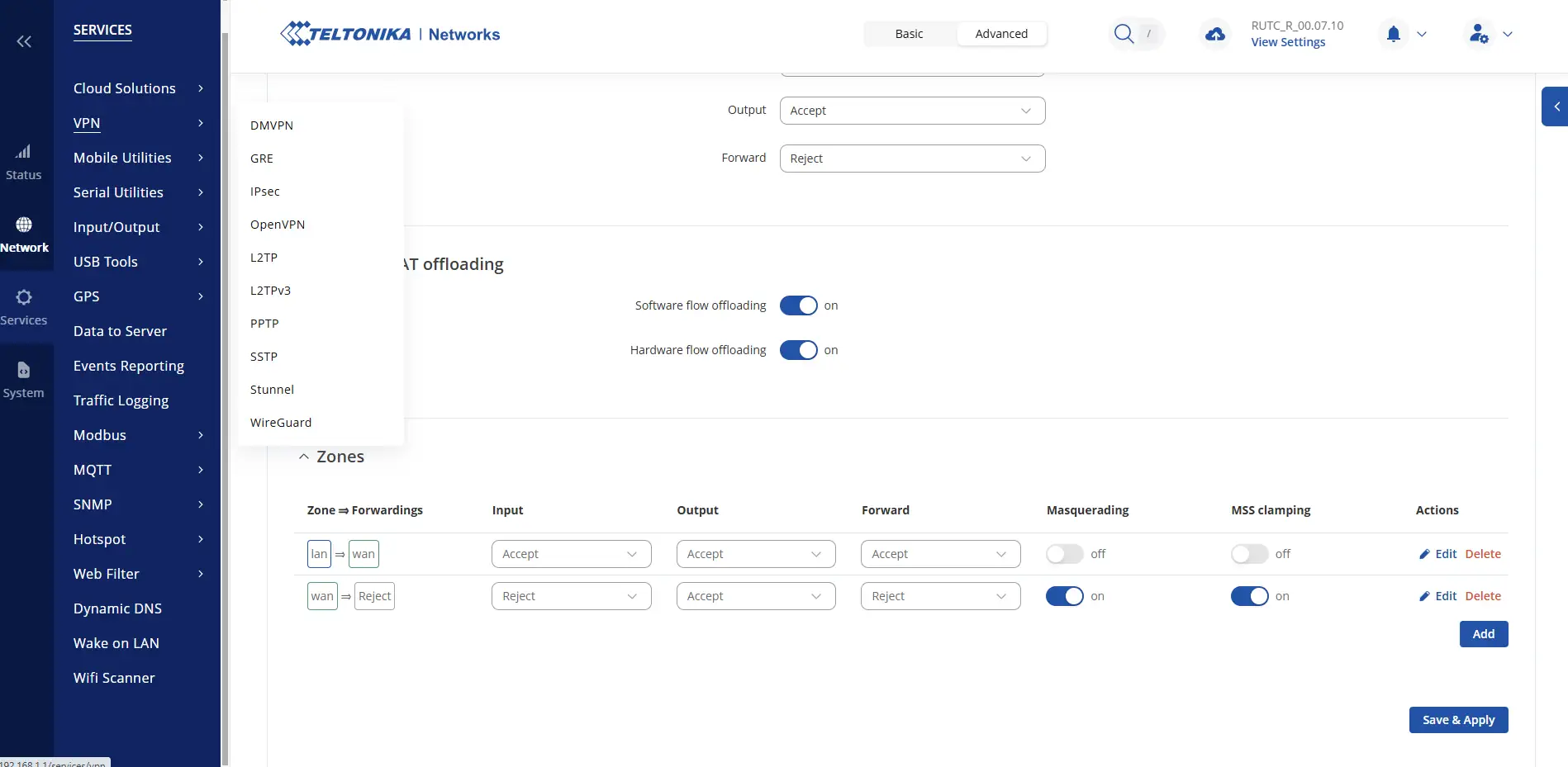This screenshot has height=767, width=1568.
Task: Click the Save & Apply button
Action: tap(1458, 720)
